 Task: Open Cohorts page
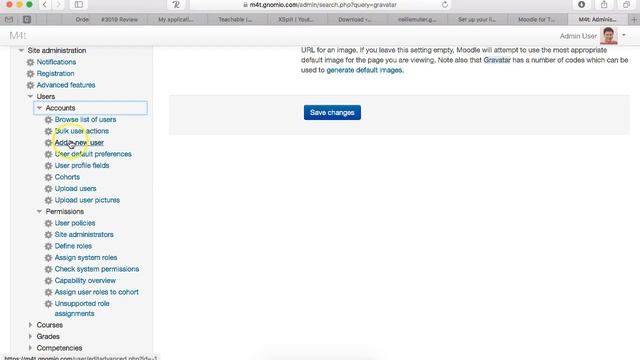coord(67,177)
